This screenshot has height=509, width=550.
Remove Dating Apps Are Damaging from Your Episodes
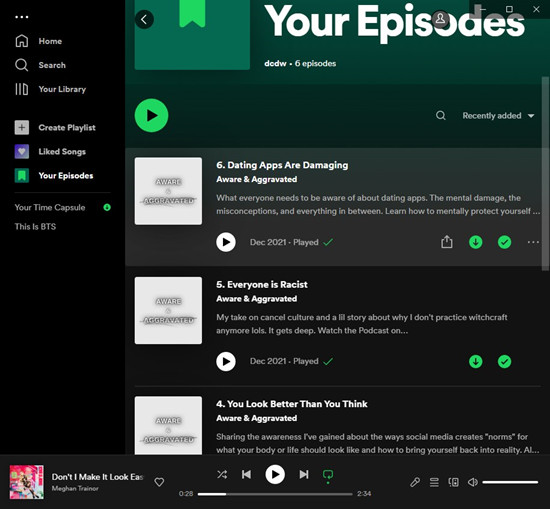pyautogui.click(x=504, y=242)
